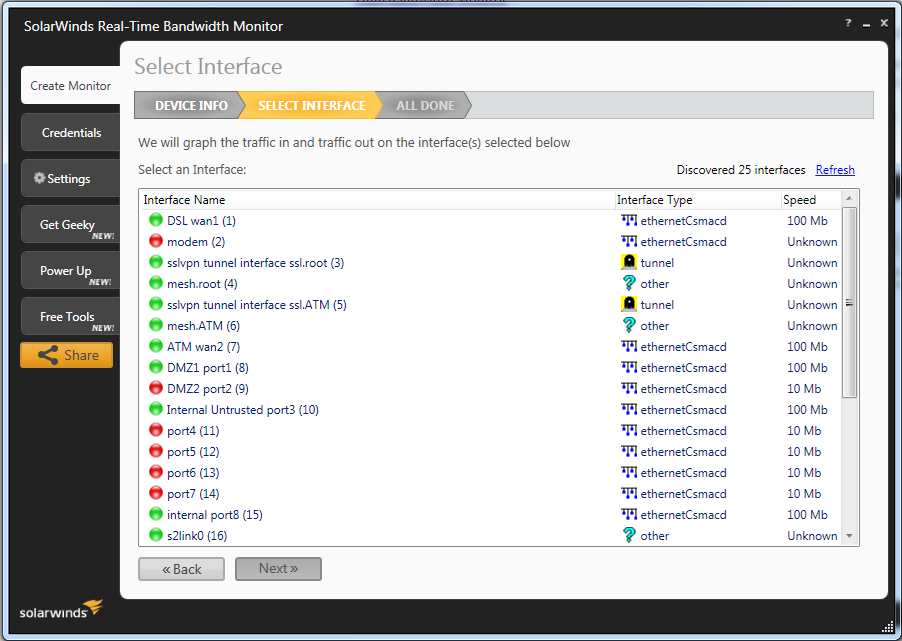Viewport: 902px width, 641px height.
Task: Click interface list scrollbar down arrow
Action: 849,536
